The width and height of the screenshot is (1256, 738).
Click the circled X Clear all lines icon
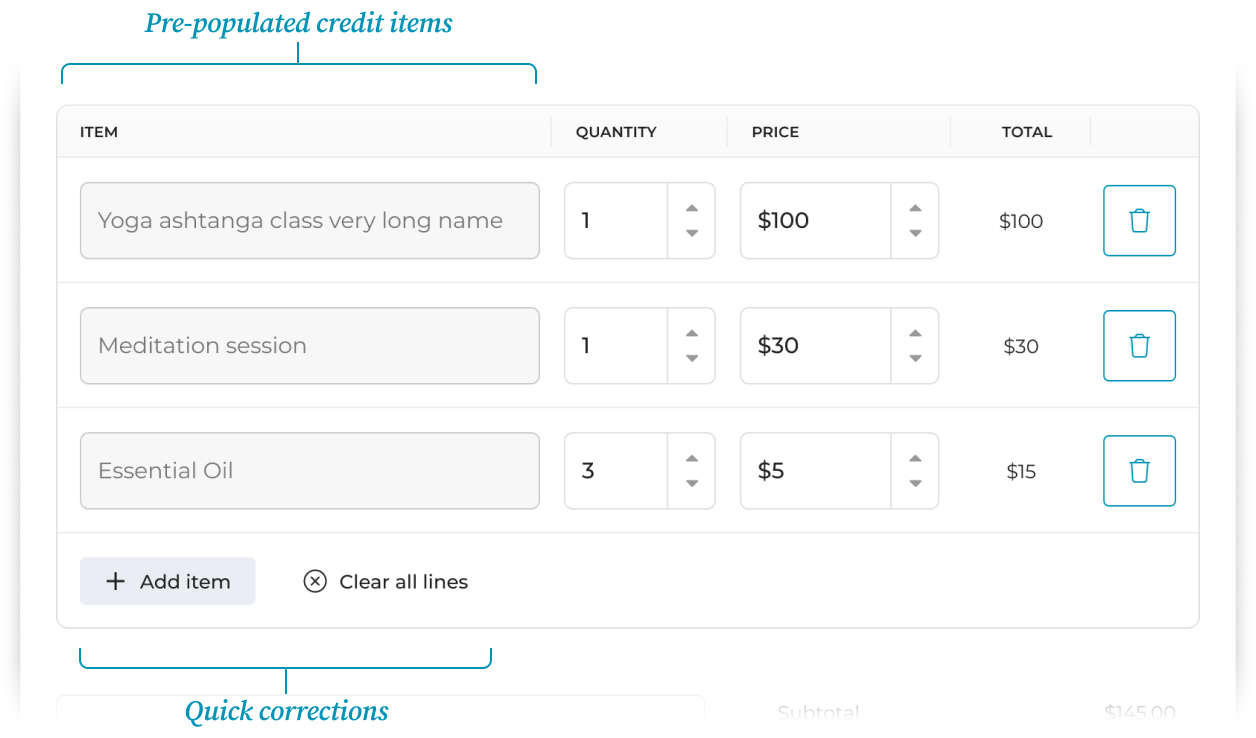pos(315,581)
